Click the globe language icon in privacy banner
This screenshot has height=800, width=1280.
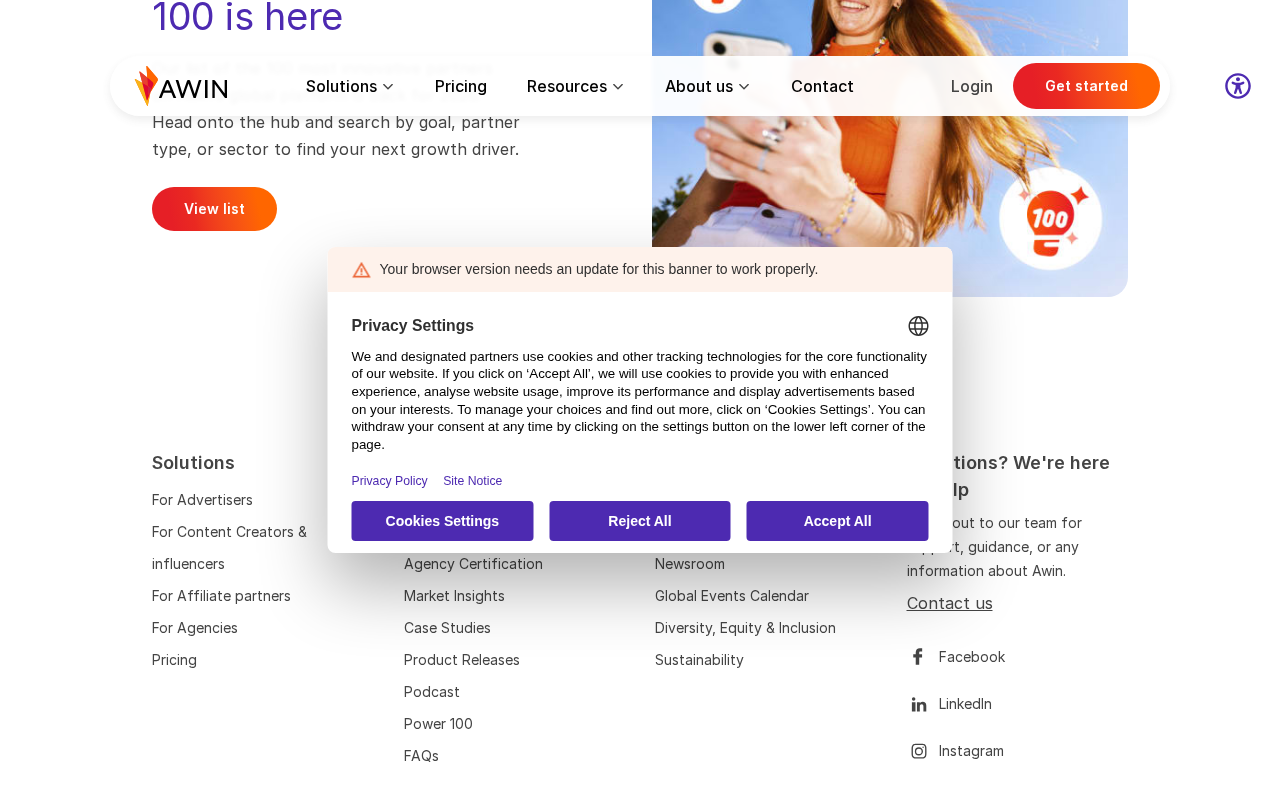point(918,326)
